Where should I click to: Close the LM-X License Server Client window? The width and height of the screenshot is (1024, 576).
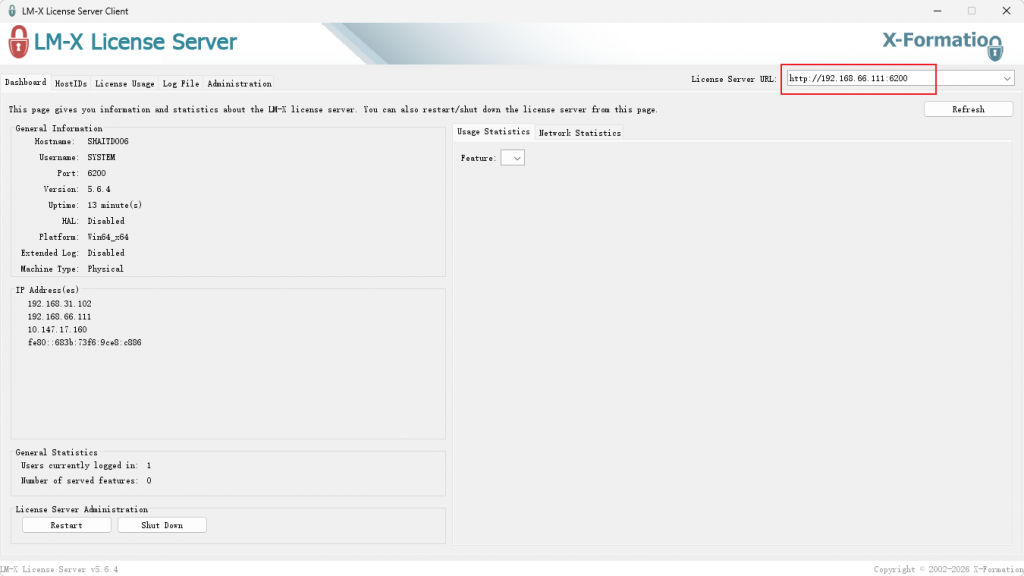click(1005, 11)
